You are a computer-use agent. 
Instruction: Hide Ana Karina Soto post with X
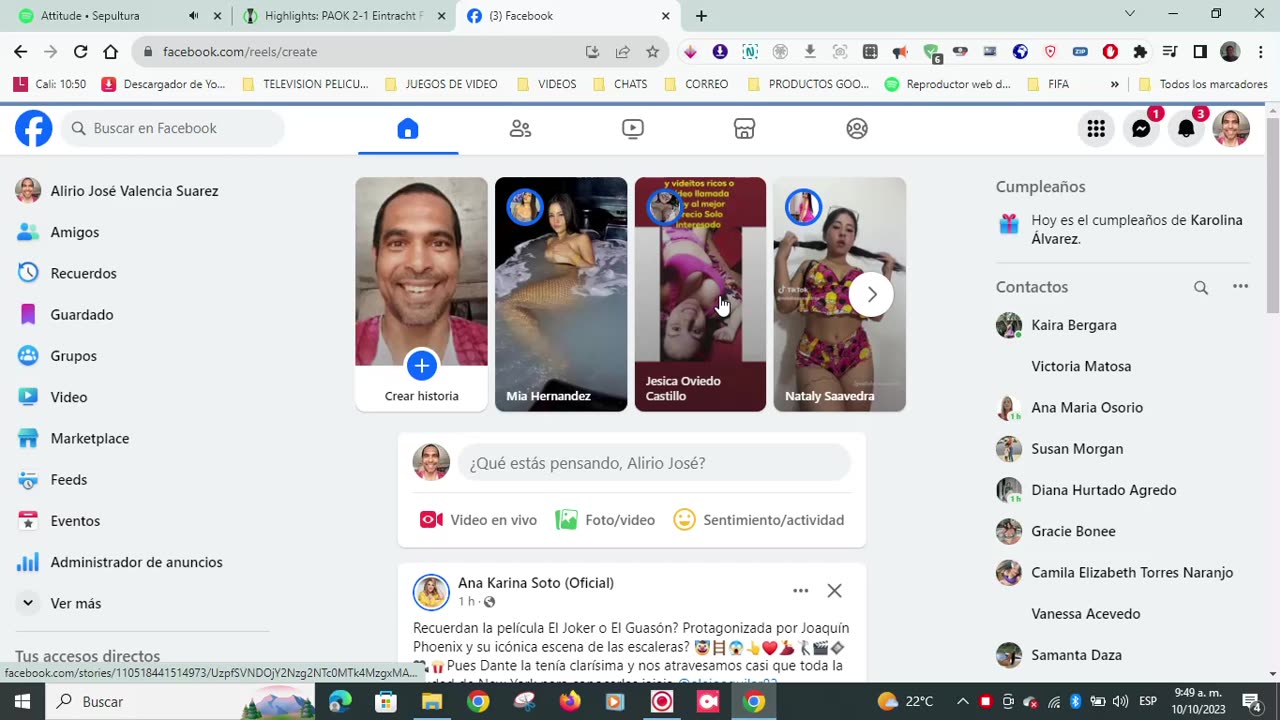pyautogui.click(x=834, y=591)
